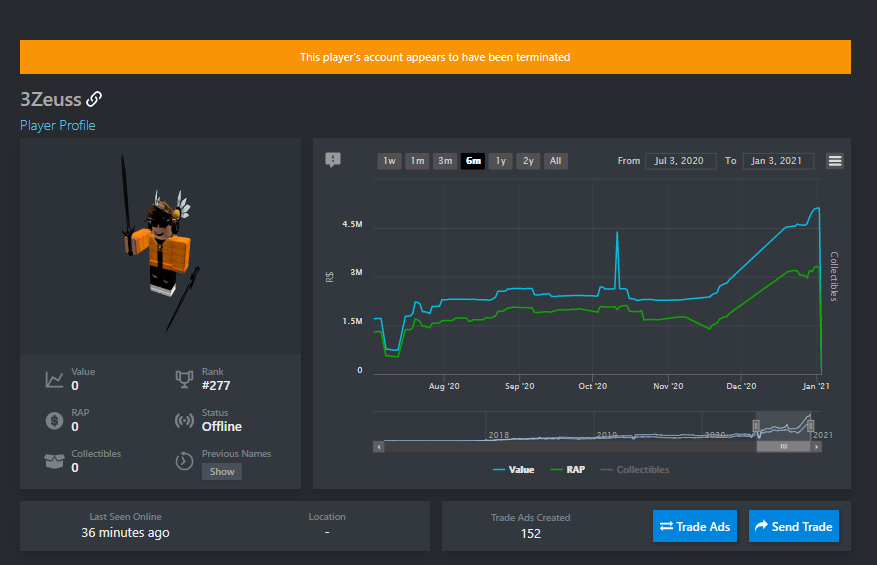This screenshot has height=565, width=877.
Task: Click the Previous Names history icon
Action: pyautogui.click(x=185, y=461)
